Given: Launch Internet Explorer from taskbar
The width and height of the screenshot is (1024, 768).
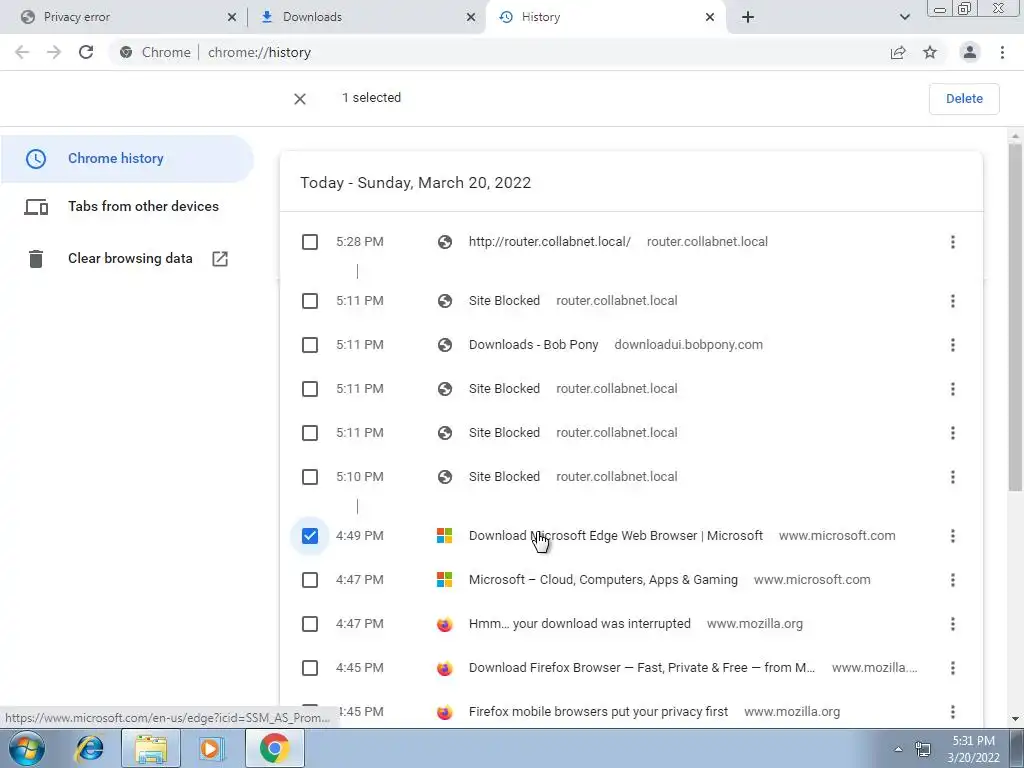Looking at the screenshot, I should pyautogui.click(x=89, y=748).
